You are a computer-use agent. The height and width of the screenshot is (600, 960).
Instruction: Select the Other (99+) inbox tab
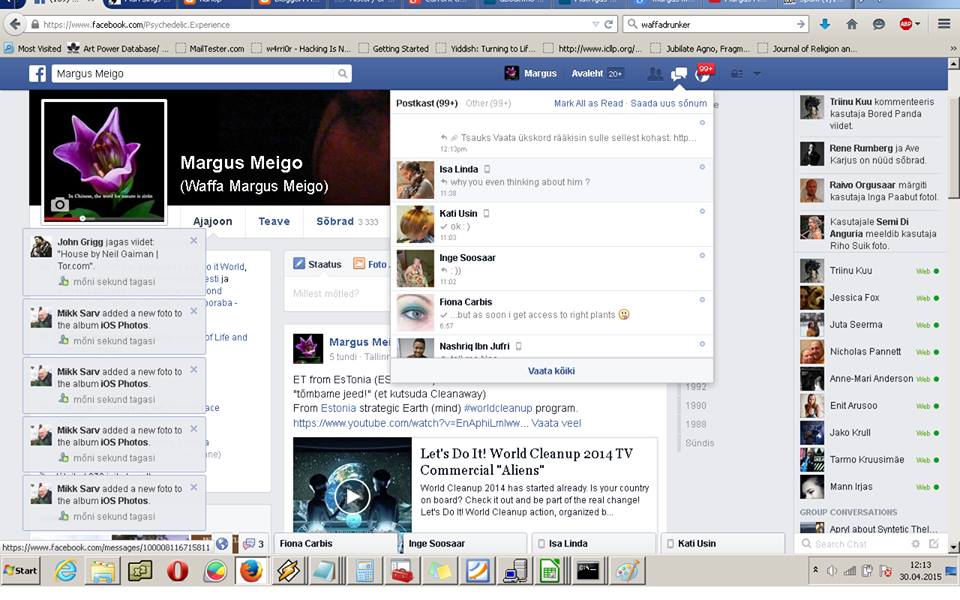[x=488, y=103]
